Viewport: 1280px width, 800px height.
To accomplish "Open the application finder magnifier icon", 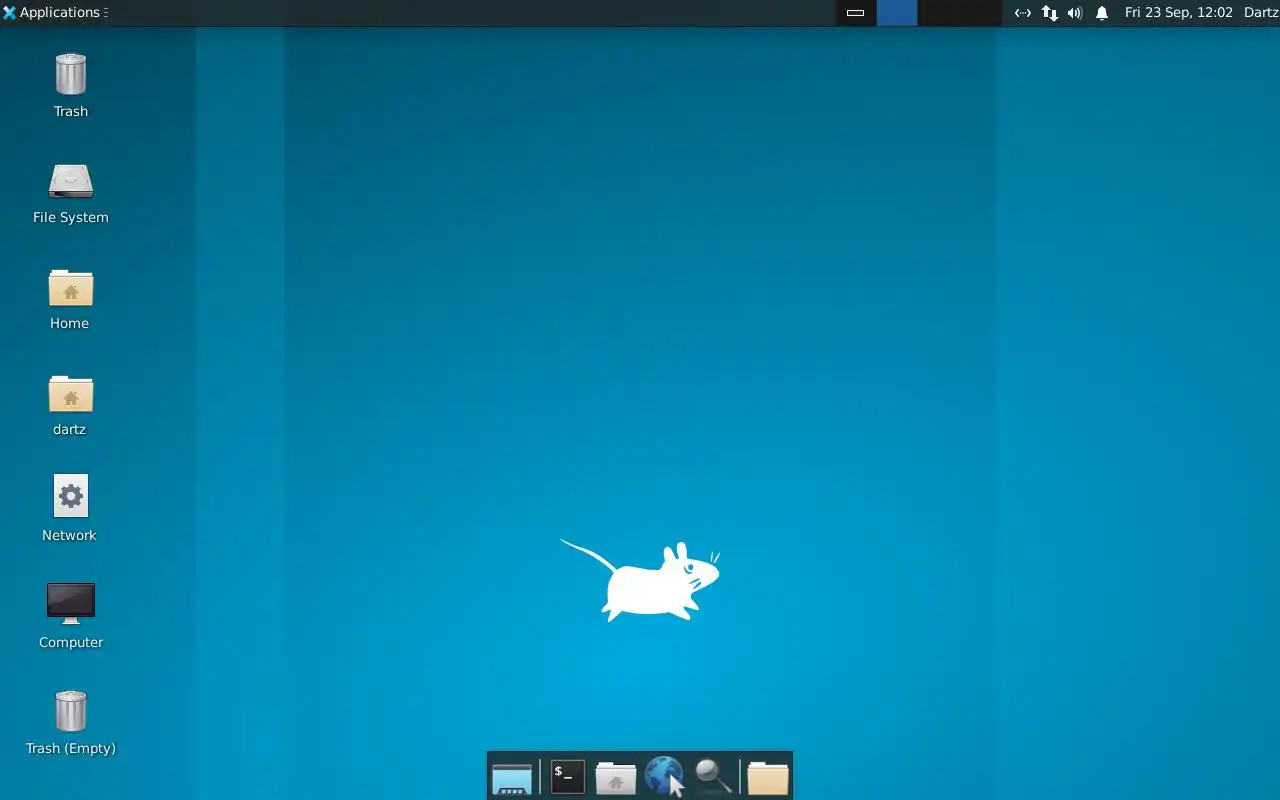I will click(x=714, y=776).
